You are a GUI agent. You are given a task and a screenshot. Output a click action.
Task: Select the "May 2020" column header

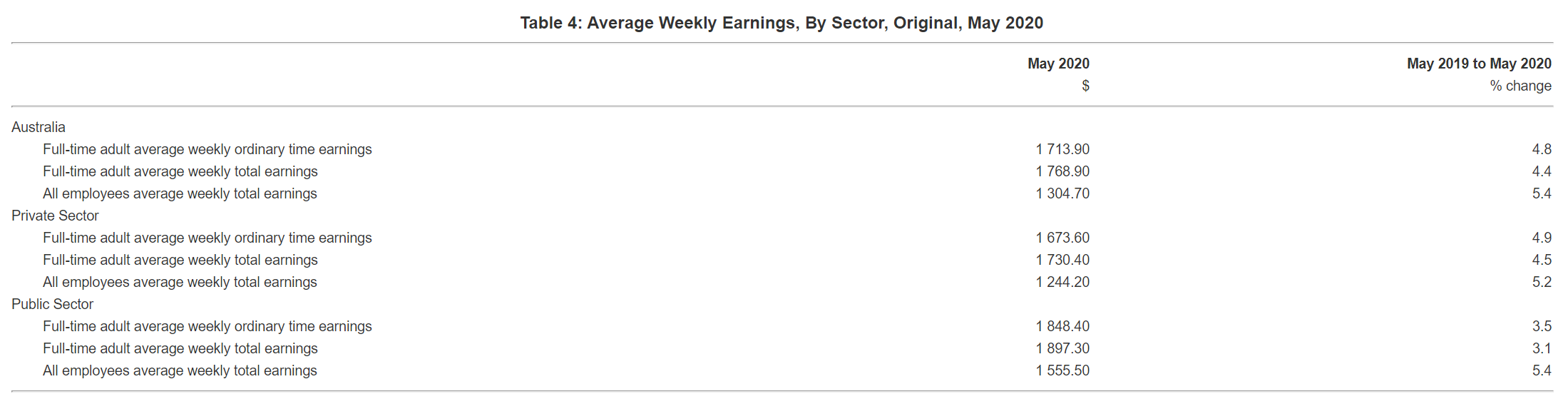coord(1058,64)
